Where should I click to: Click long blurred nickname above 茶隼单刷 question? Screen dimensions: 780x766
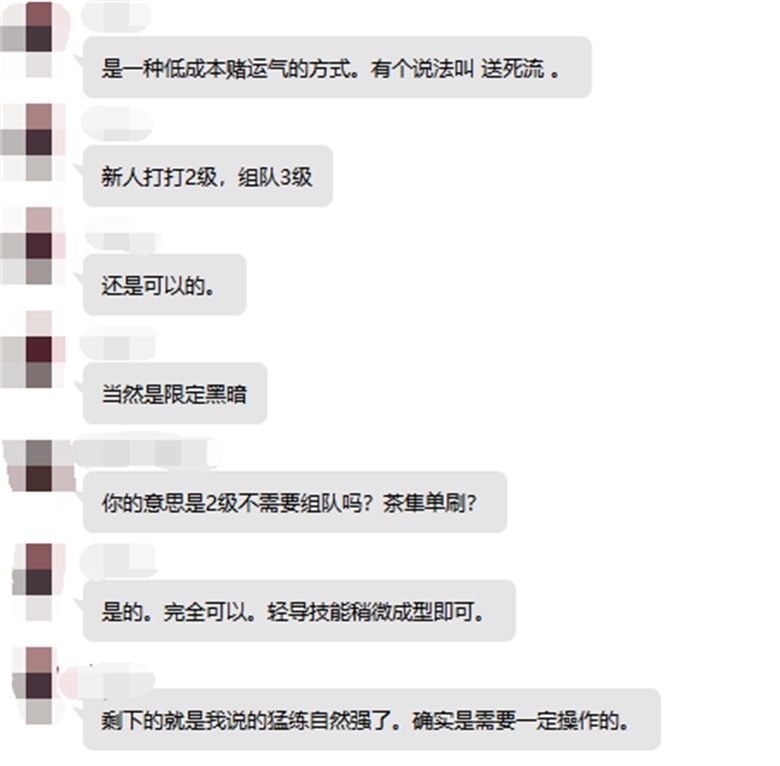tap(147, 453)
